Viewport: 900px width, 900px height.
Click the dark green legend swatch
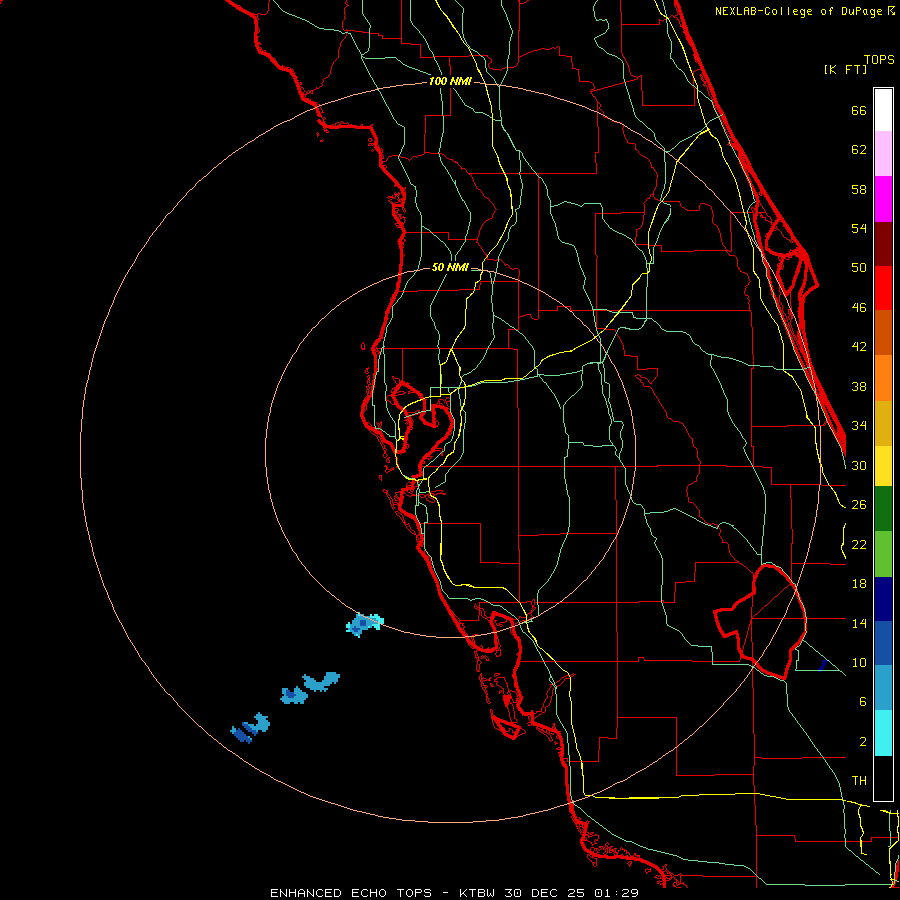point(883,509)
